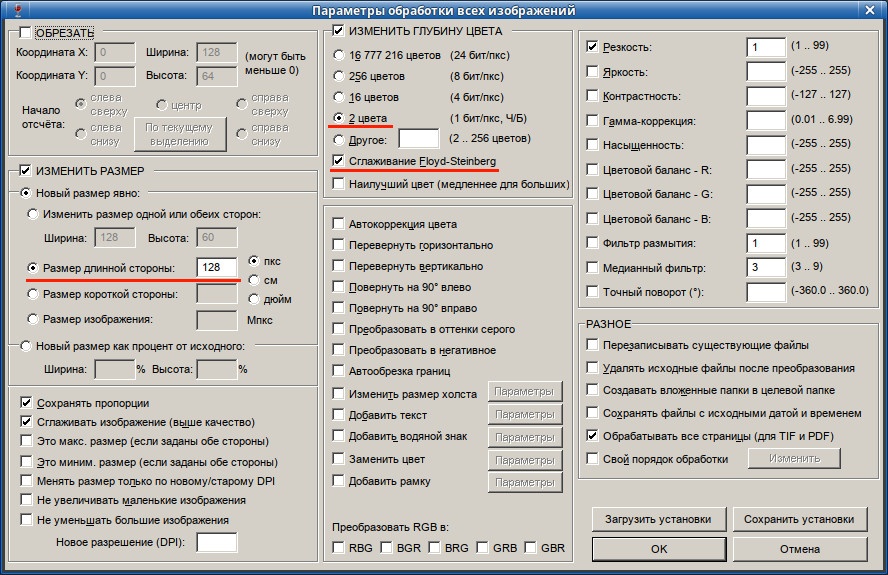Click Загрузить установки button
Screen dimensions: 888x575
(659, 519)
